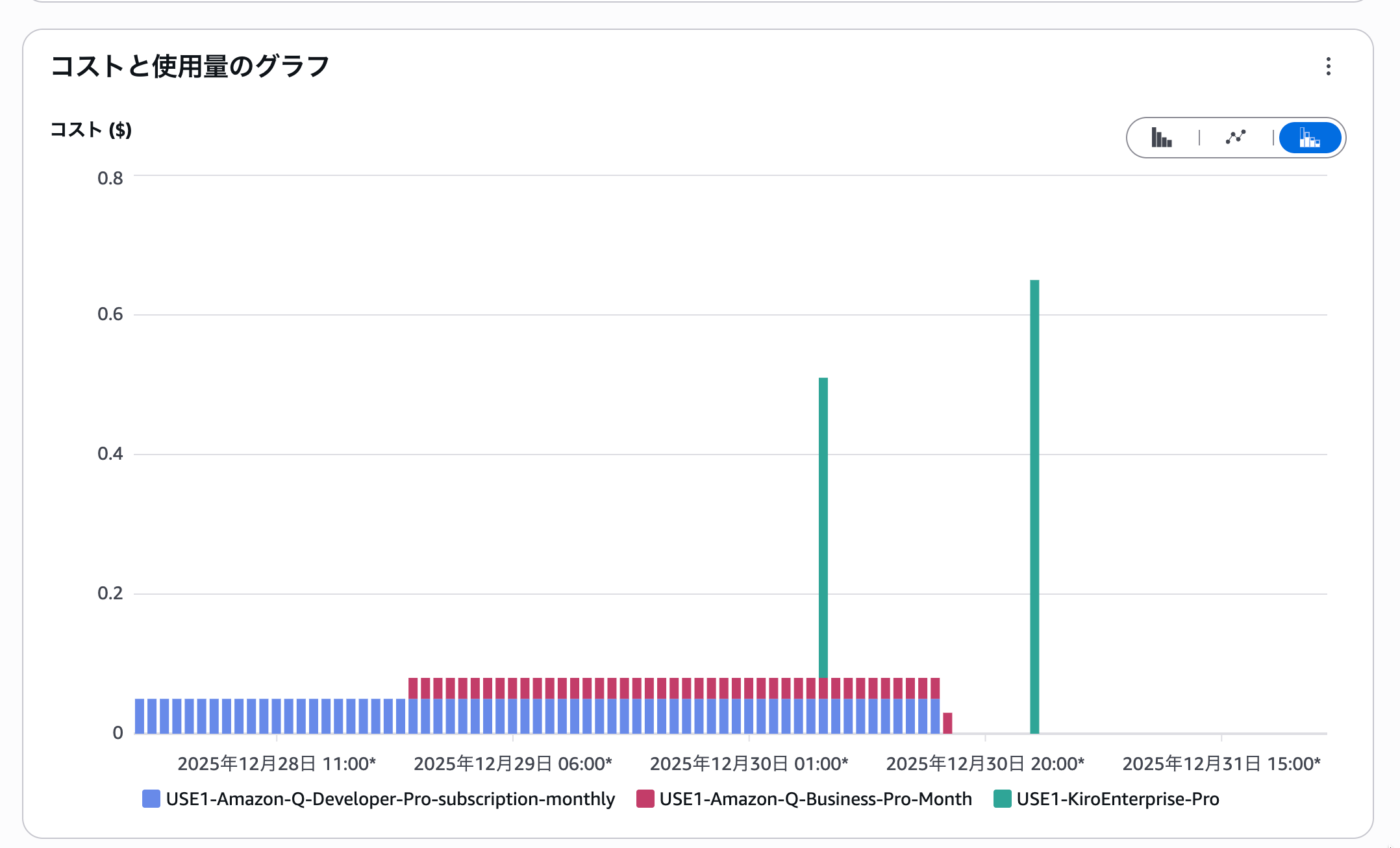The image size is (1400, 848).
Task: Click the small isolated red bar
Action: pyautogui.click(x=947, y=723)
